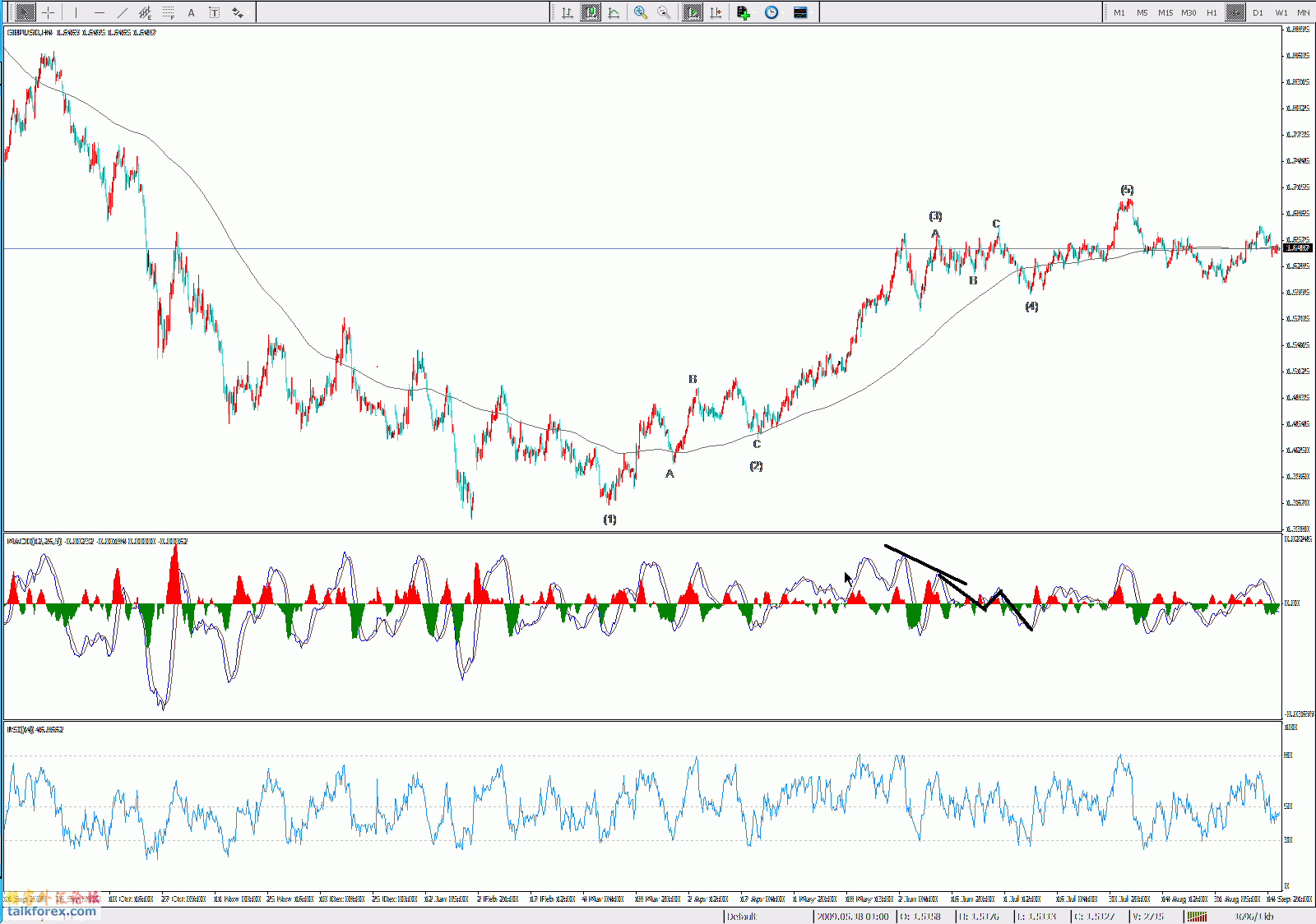Image resolution: width=1316 pixels, height=924 pixels.
Task: Switch to bar chart display
Action: (x=568, y=12)
